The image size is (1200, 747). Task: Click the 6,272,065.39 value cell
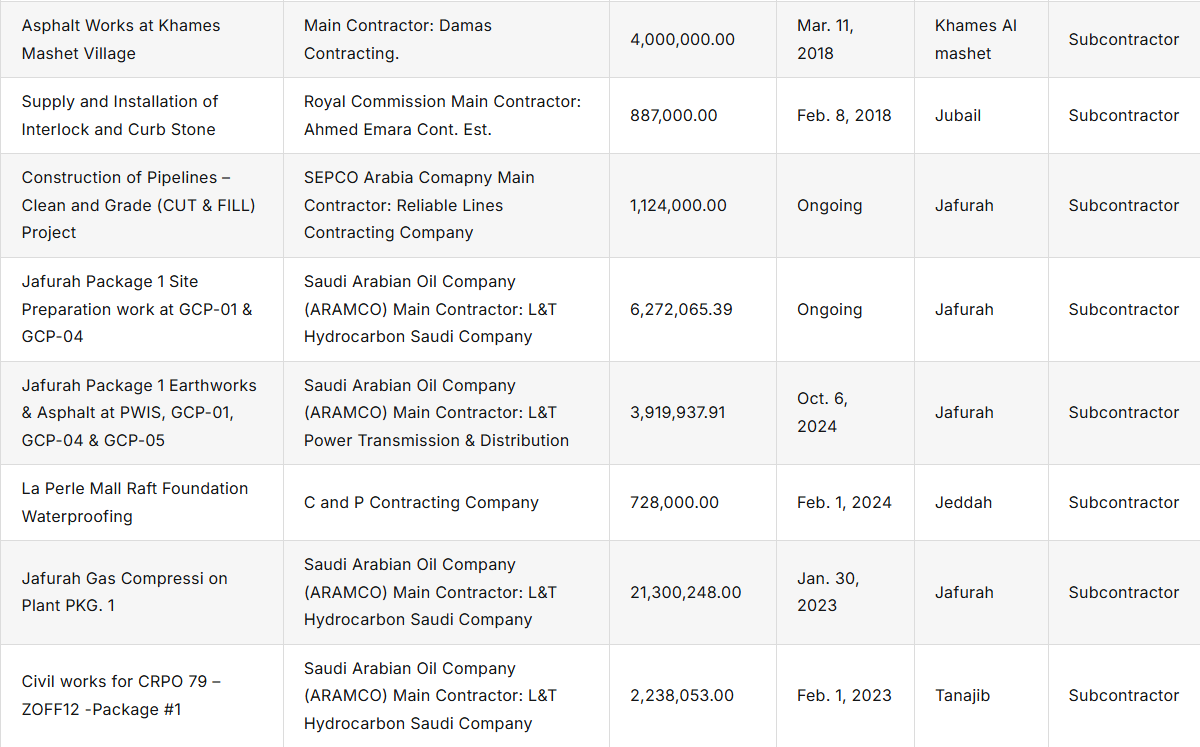pos(681,310)
